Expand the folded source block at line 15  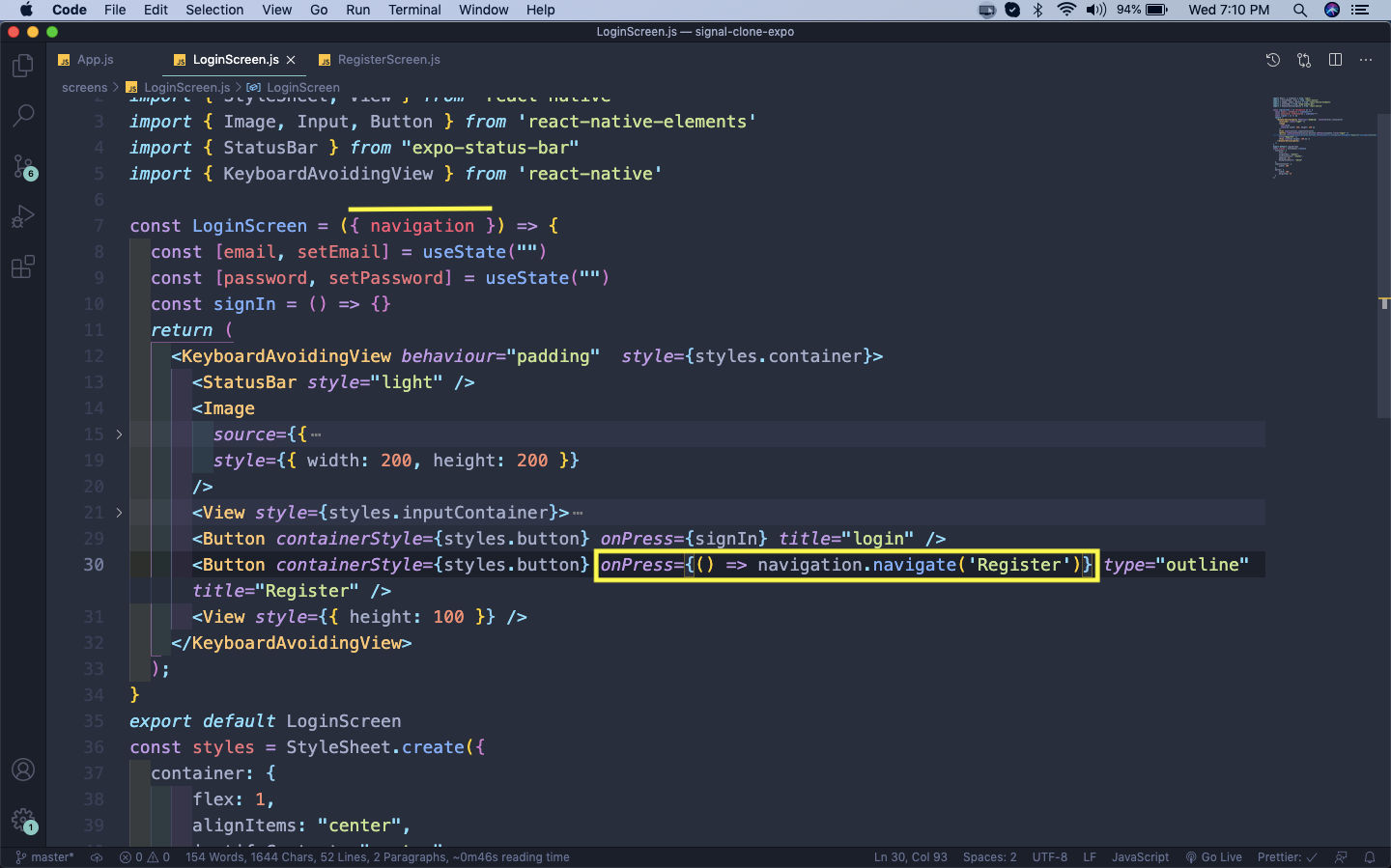119,434
